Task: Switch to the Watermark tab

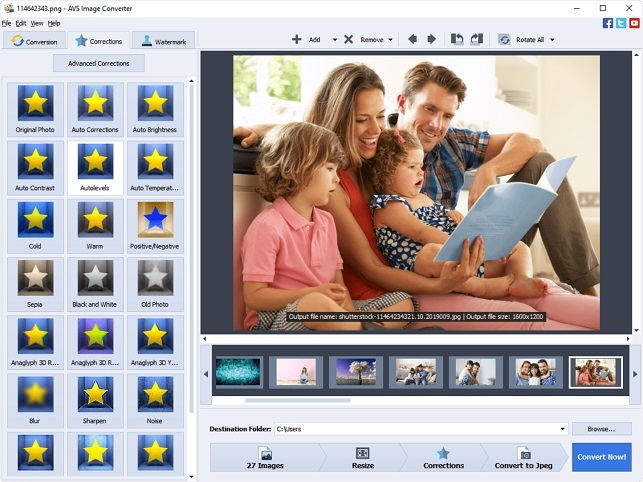Action: click(164, 41)
